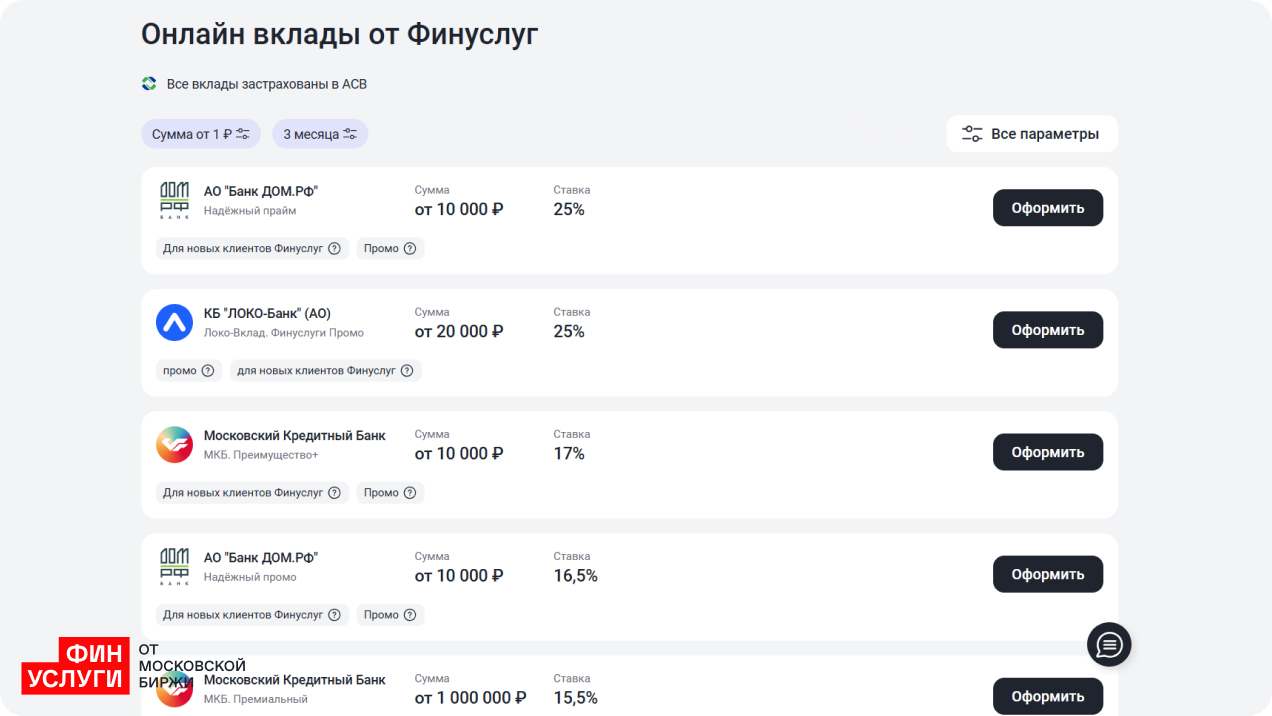Click the МКБ Преимущество+ bank logo
The width and height of the screenshot is (1272, 716).
pos(174,444)
